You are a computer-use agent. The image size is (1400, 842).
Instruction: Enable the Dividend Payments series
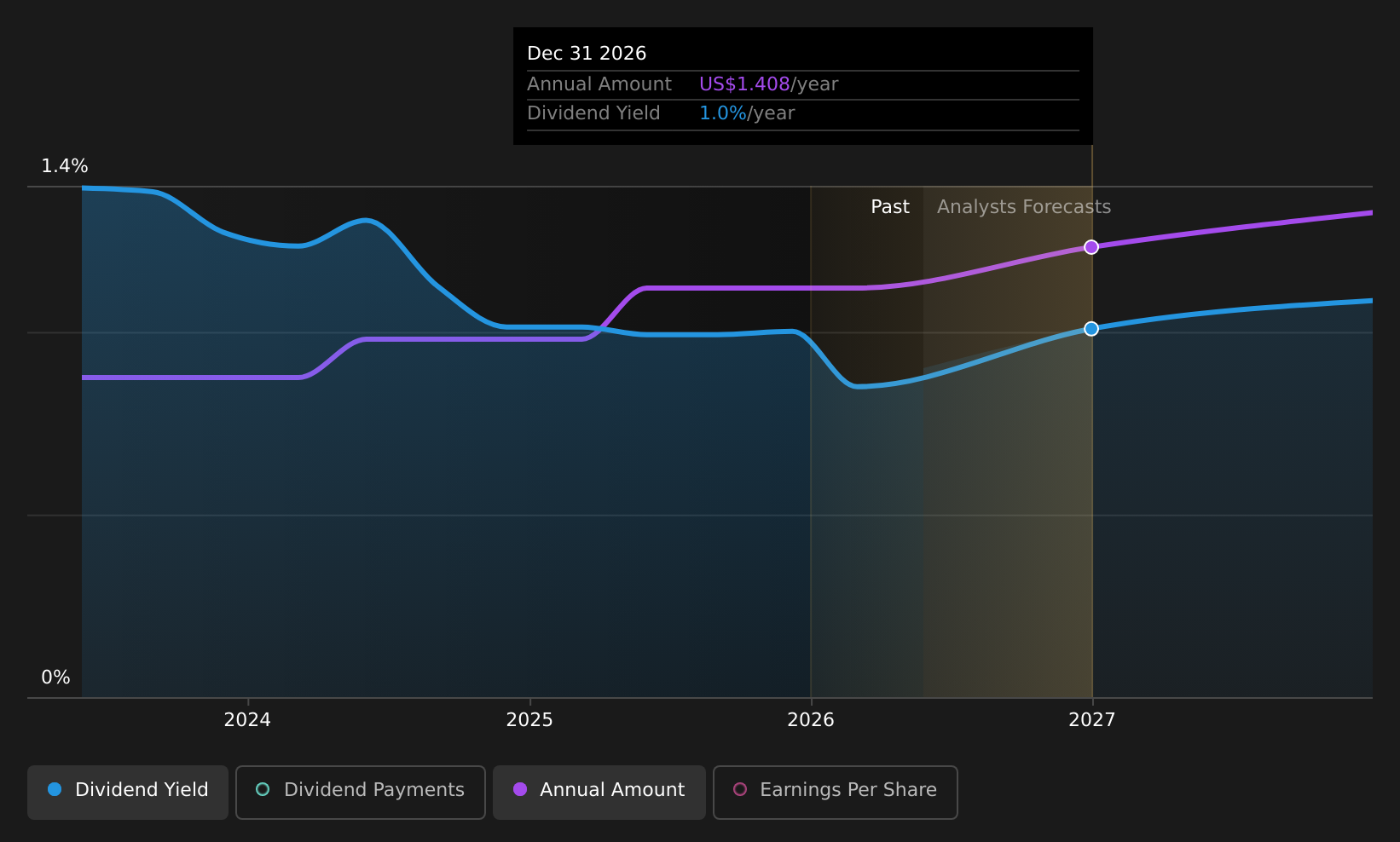pos(361,792)
